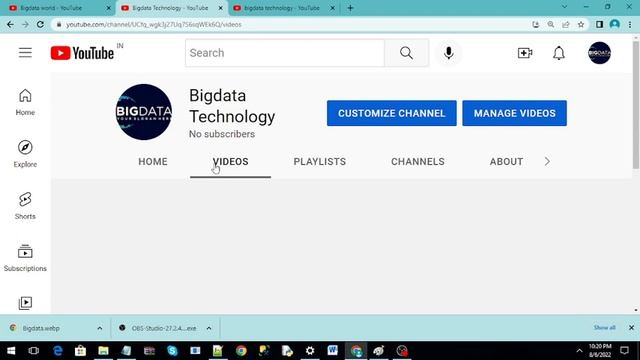This screenshot has height=360, width=640.
Task: Select the VIDEOS tab
Action: coord(230,162)
